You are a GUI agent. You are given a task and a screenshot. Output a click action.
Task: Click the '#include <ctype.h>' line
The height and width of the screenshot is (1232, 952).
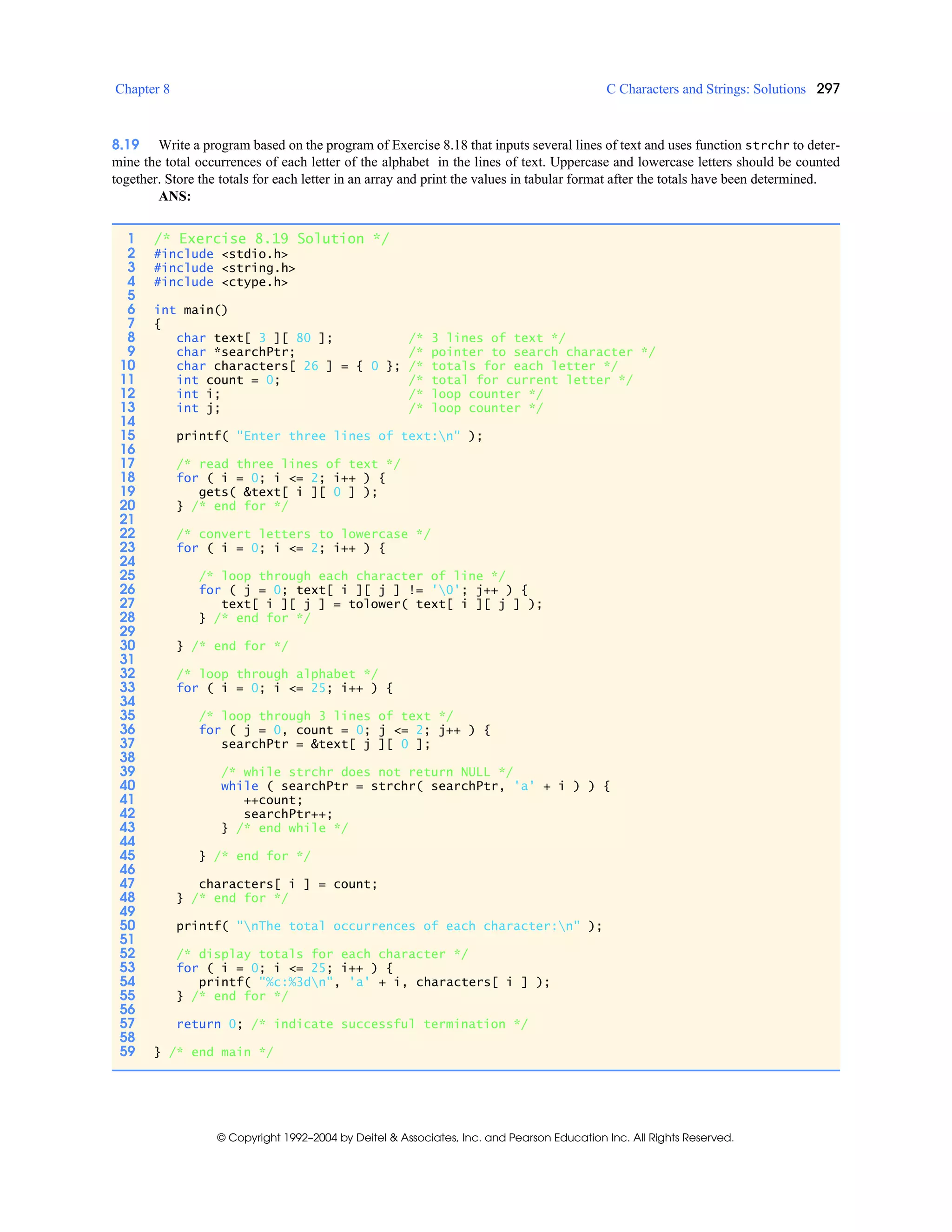(220, 282)
